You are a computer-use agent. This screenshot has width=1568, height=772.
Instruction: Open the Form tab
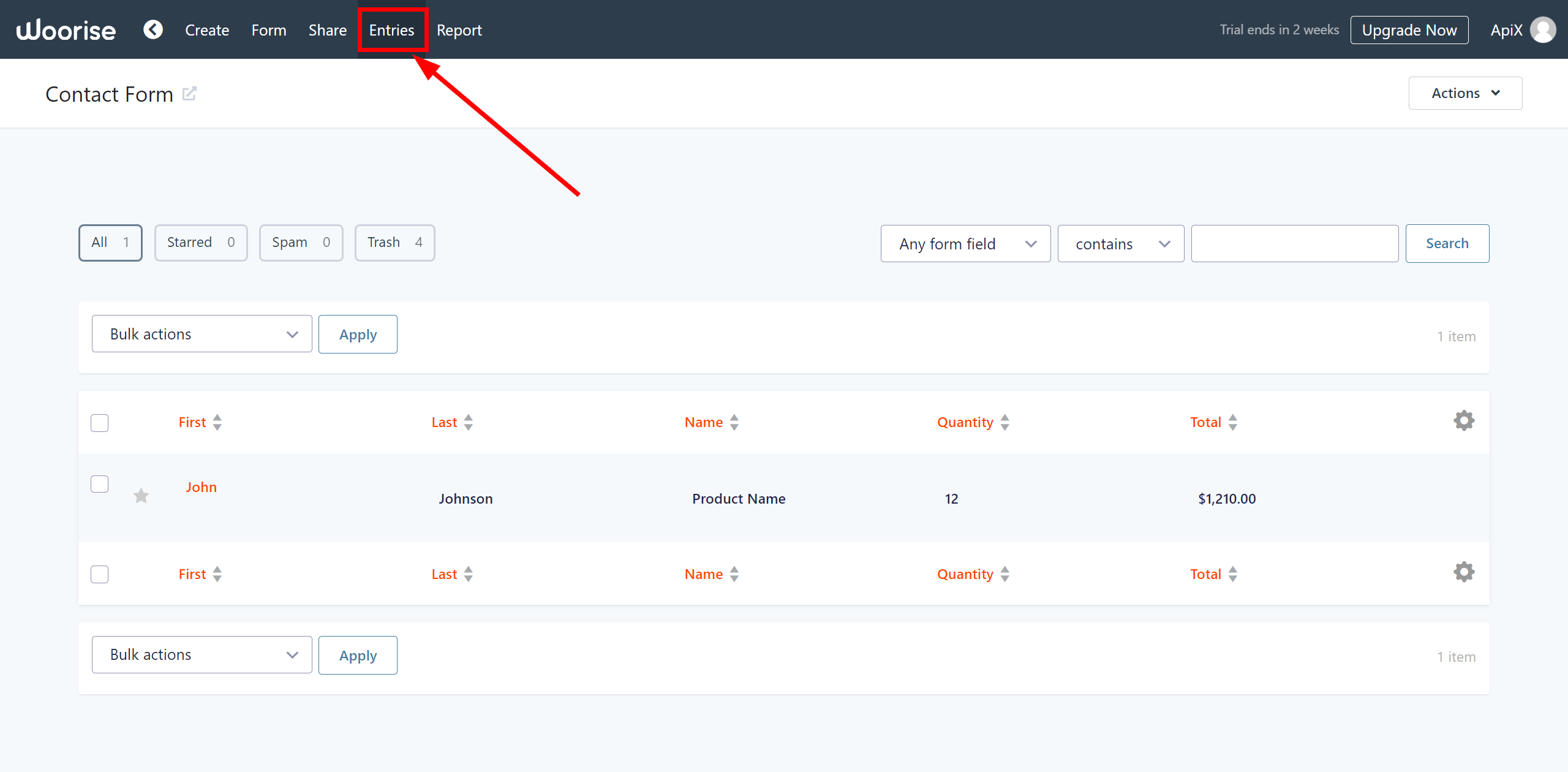tap(269, 30)
